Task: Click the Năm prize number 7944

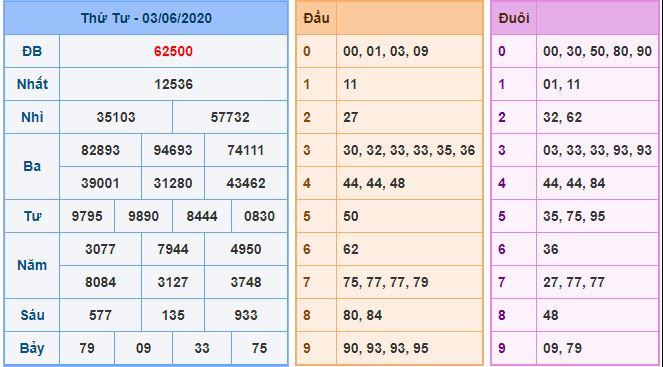Action: (x=173, y=249)
